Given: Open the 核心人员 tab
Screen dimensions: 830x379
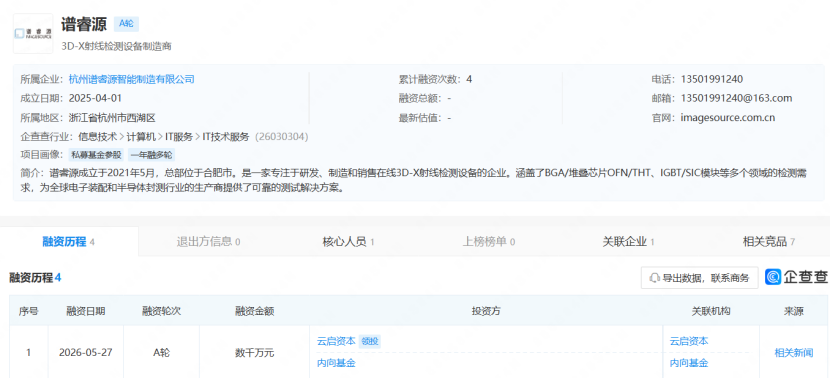Looking at the screenshot, I should click(348, 242).
